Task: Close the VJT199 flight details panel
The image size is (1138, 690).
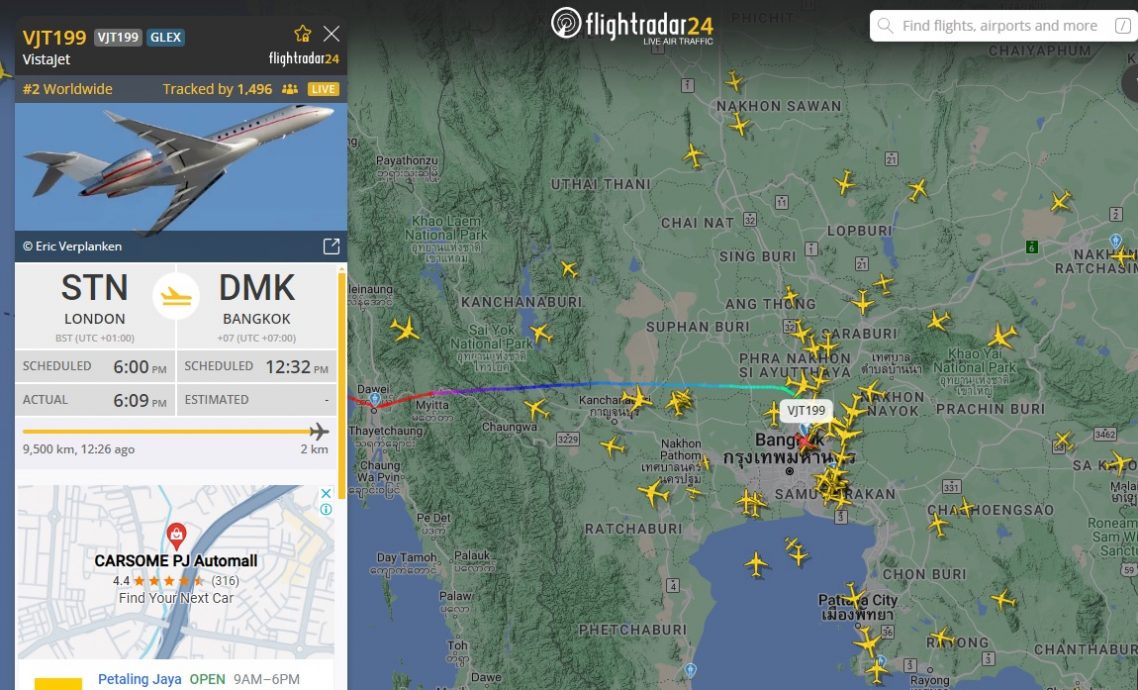Action: click(331, 33)
